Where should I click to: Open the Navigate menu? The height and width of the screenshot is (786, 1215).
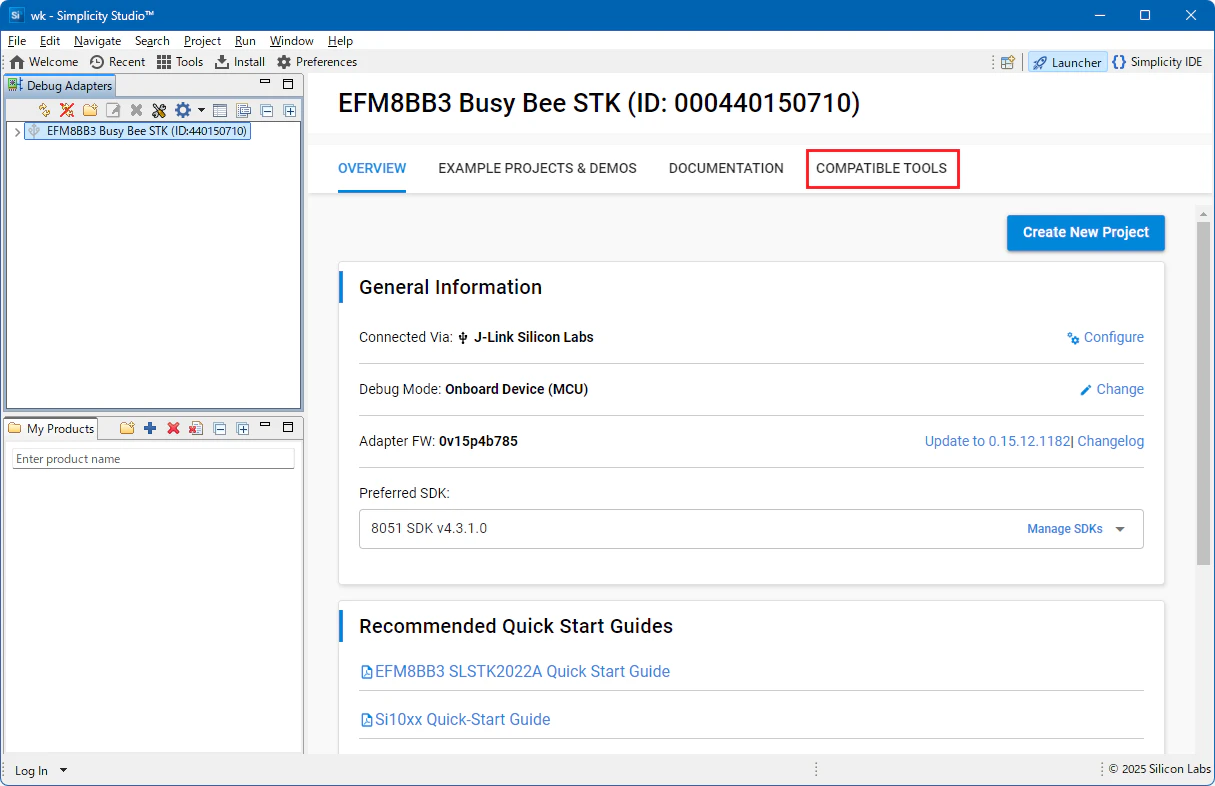tap(97, 41)
